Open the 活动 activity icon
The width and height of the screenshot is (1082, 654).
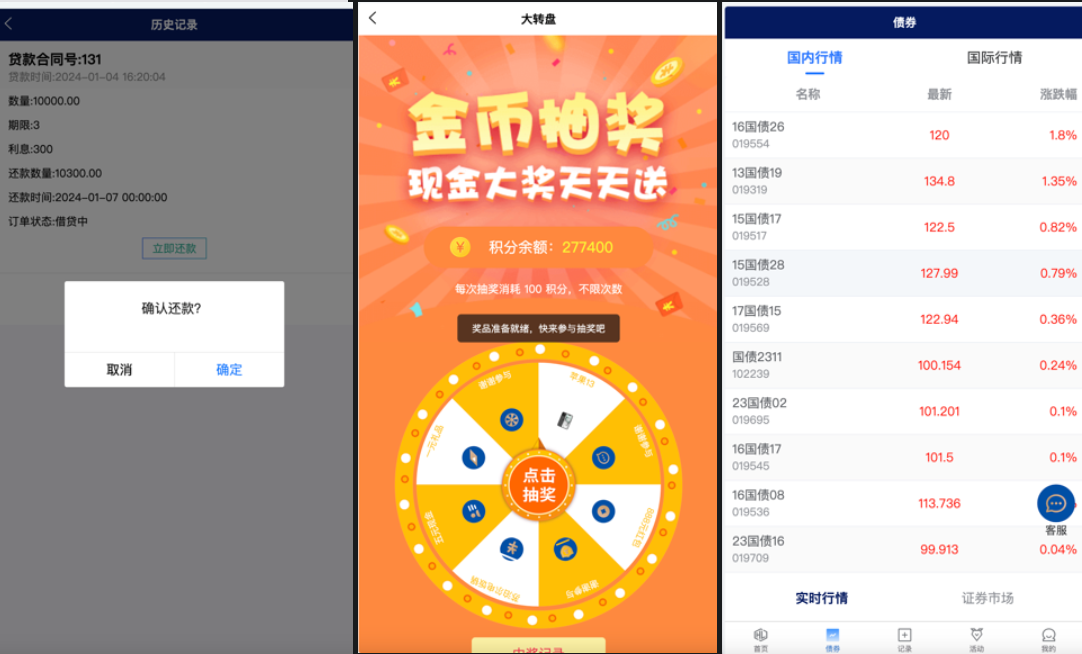coord(976,640)
